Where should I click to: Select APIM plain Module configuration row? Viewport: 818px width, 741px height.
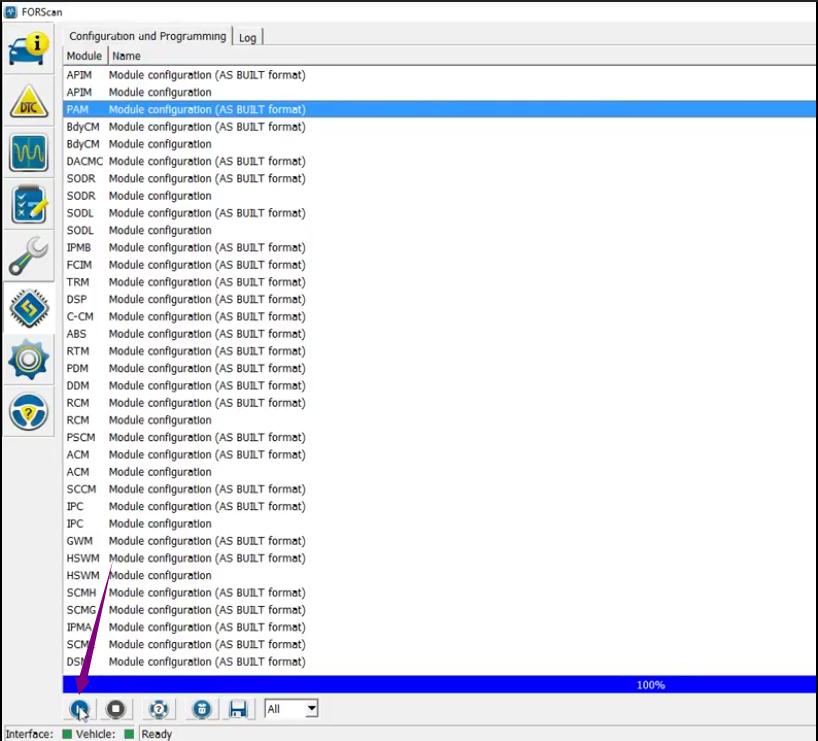pyautogui.click(x=440, y=92)
